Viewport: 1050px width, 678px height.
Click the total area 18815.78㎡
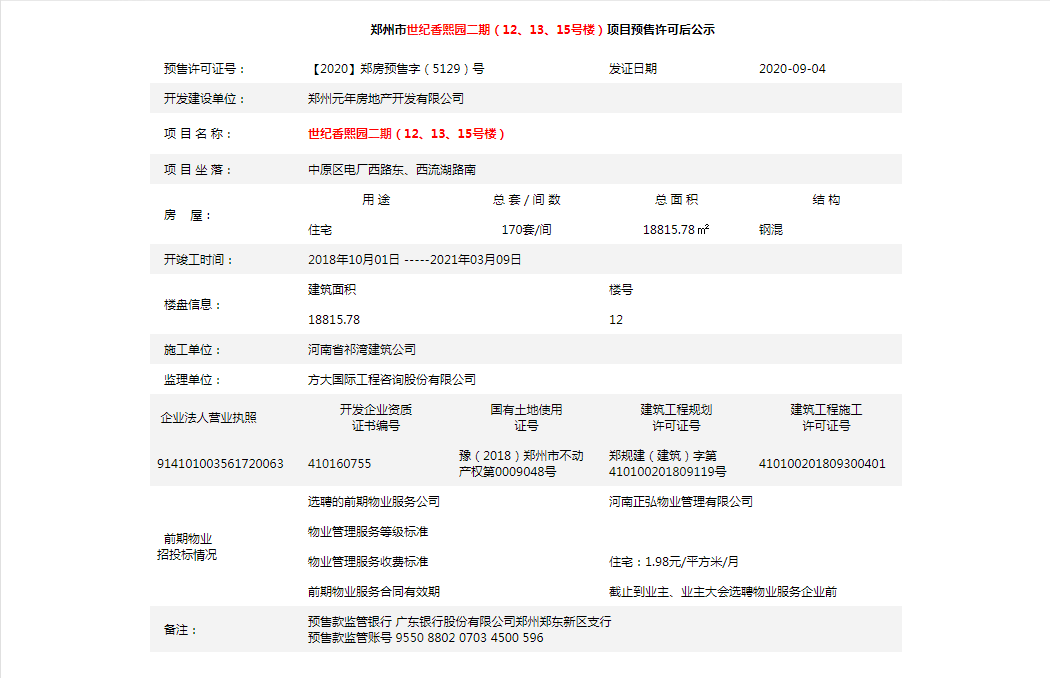coord(678,228)
